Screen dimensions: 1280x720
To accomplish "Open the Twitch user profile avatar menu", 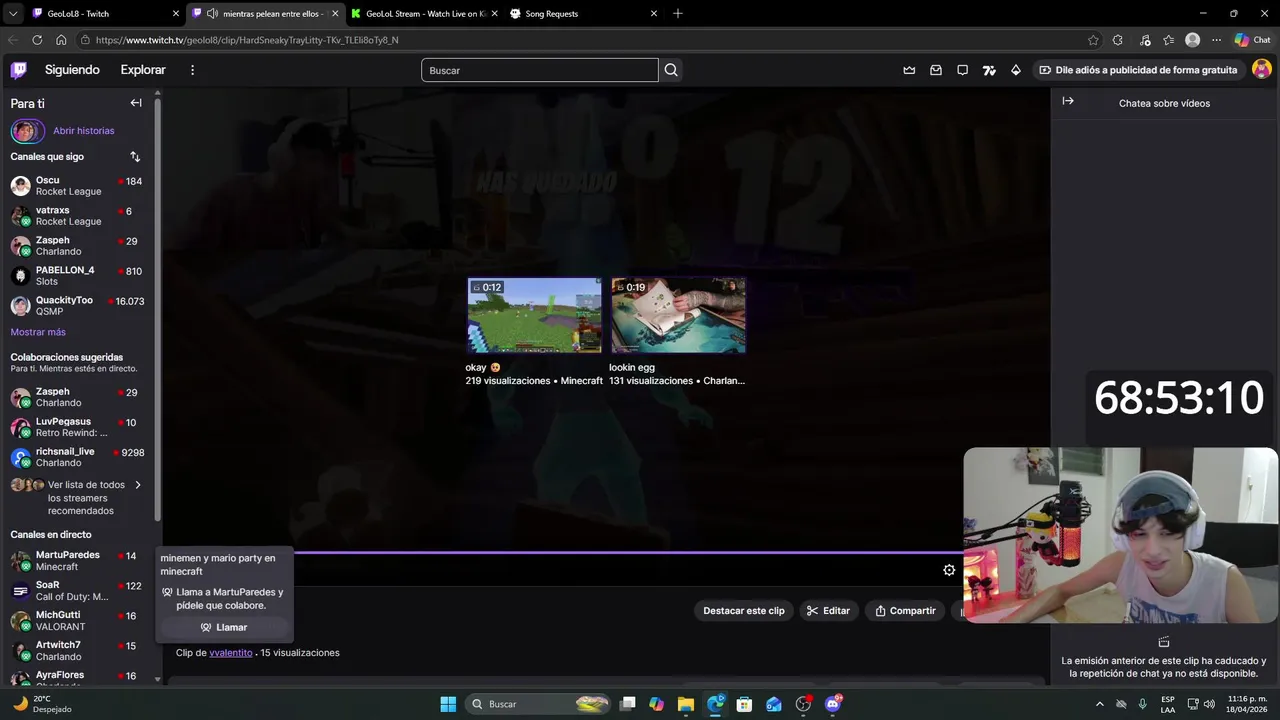I will (x=1262, y=69).
